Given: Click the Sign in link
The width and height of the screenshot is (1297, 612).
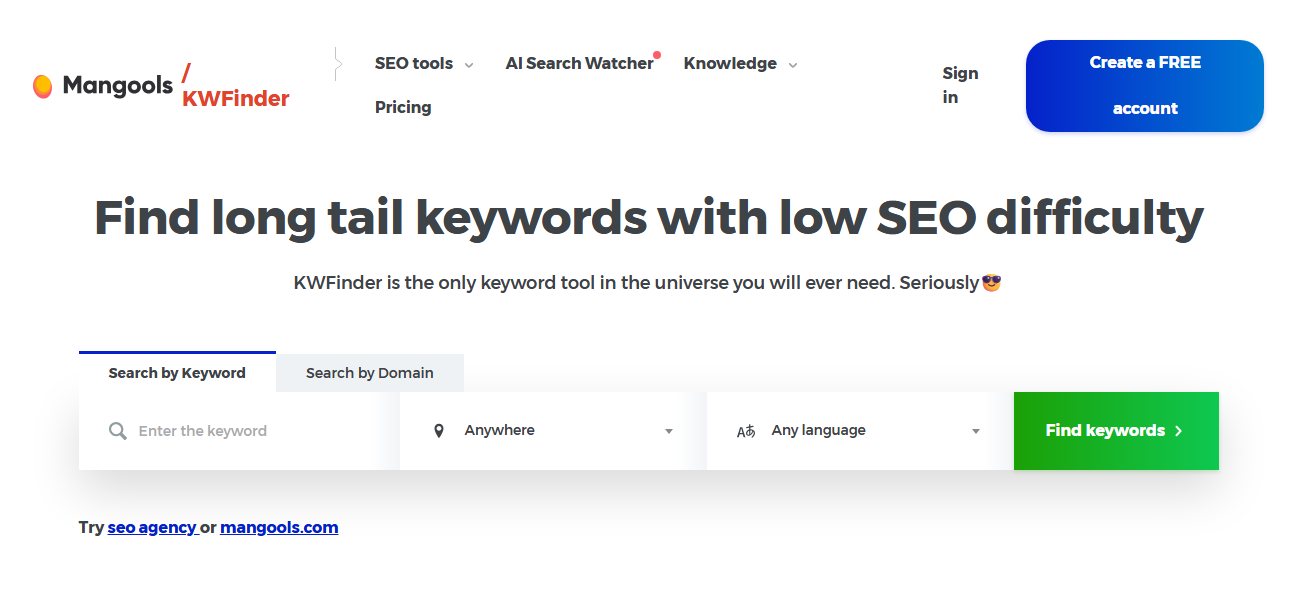Looking at the screenshot, I should [x=959, y=85].
